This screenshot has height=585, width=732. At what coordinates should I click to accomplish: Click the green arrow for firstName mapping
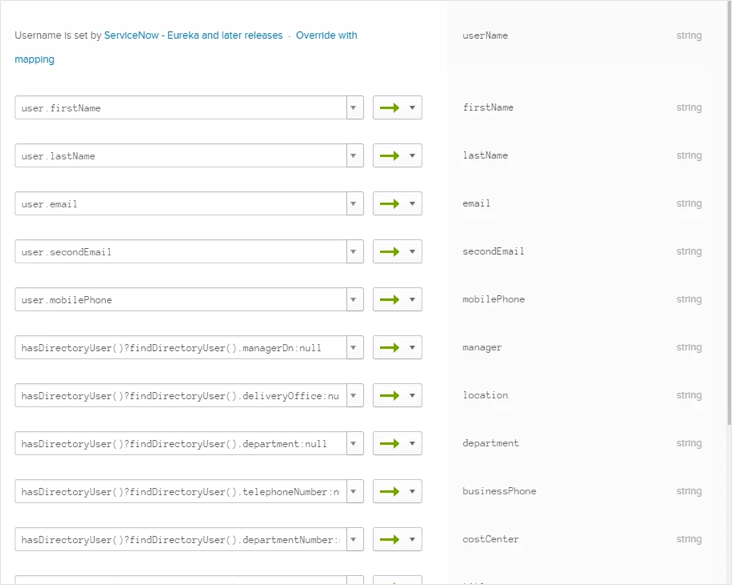click(x=390, y=108)
